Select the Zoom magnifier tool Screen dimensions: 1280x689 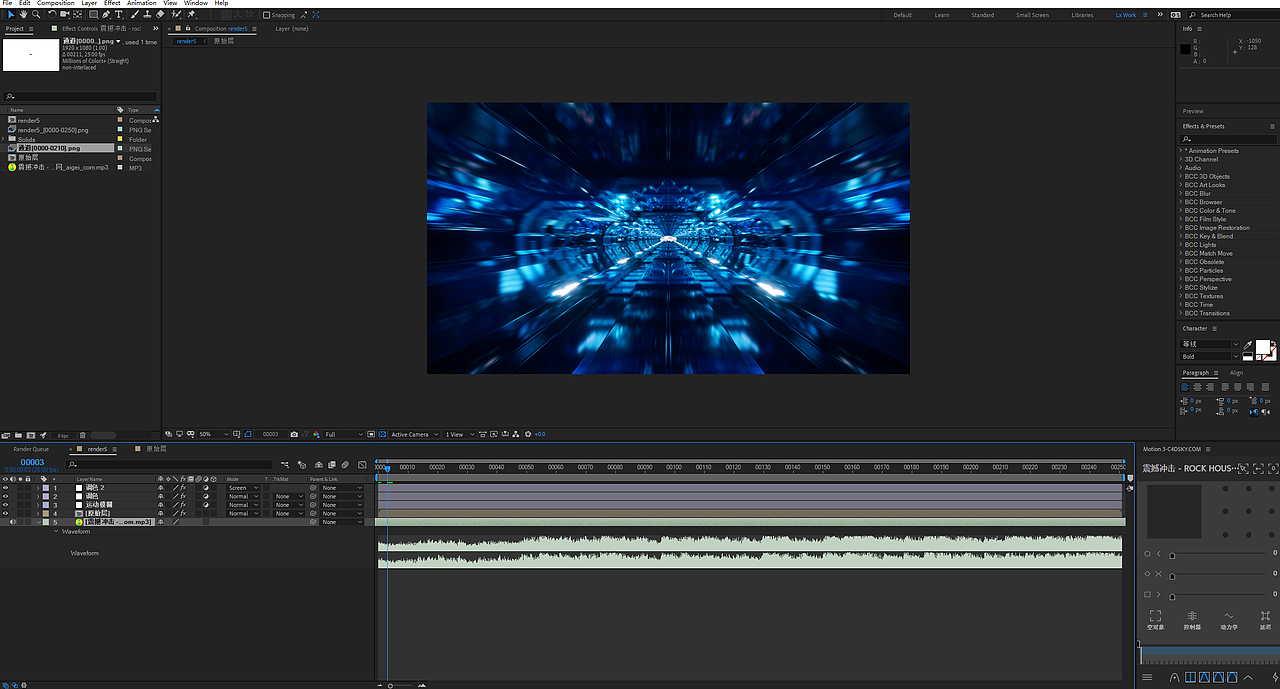coord(36,15)
